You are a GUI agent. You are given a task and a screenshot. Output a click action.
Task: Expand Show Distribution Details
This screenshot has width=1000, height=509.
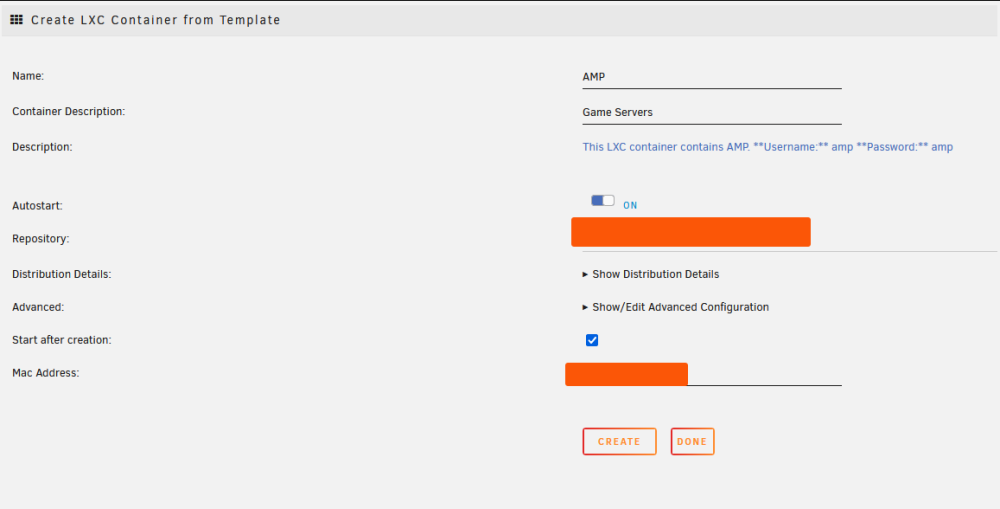pos(651,274)
